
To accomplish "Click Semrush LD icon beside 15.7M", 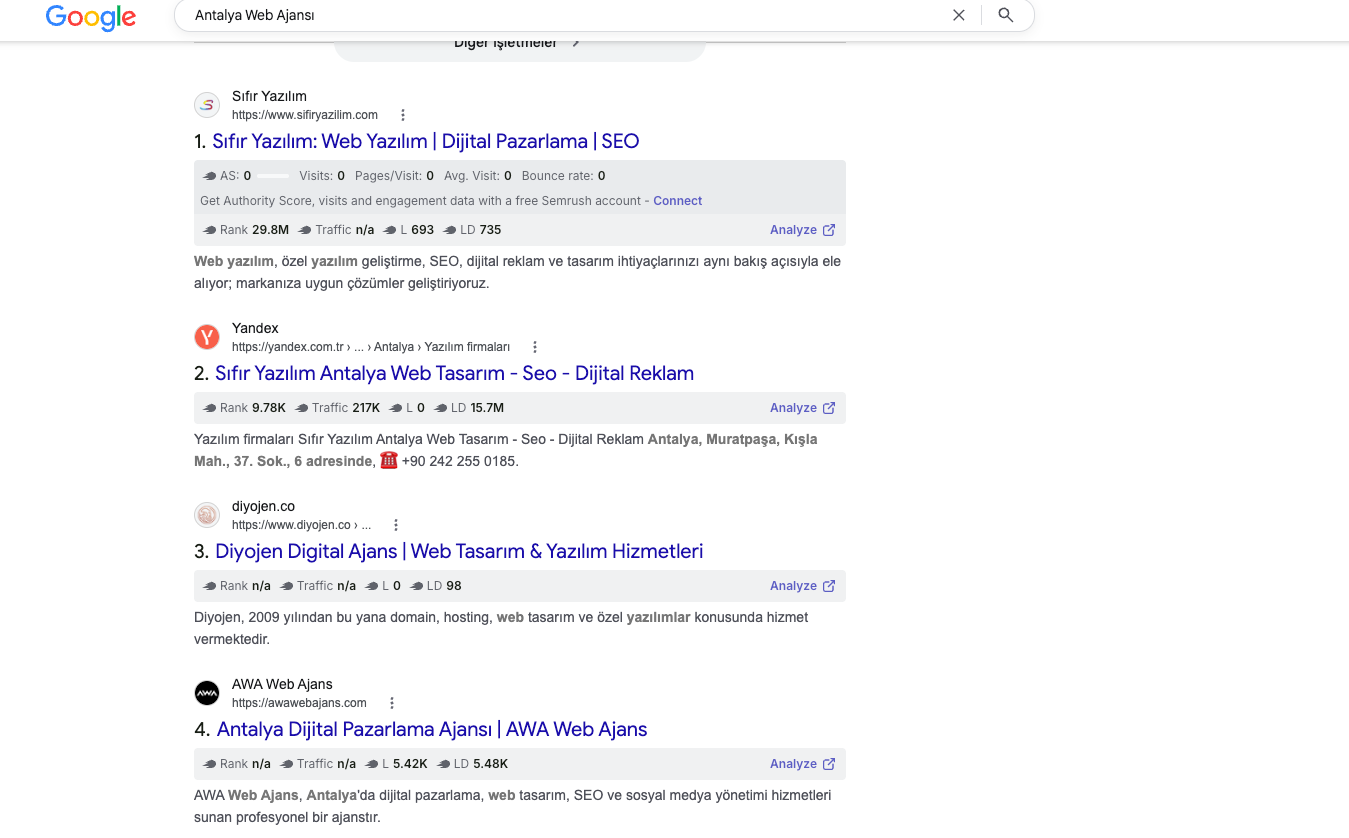I will tap(441, 408).
